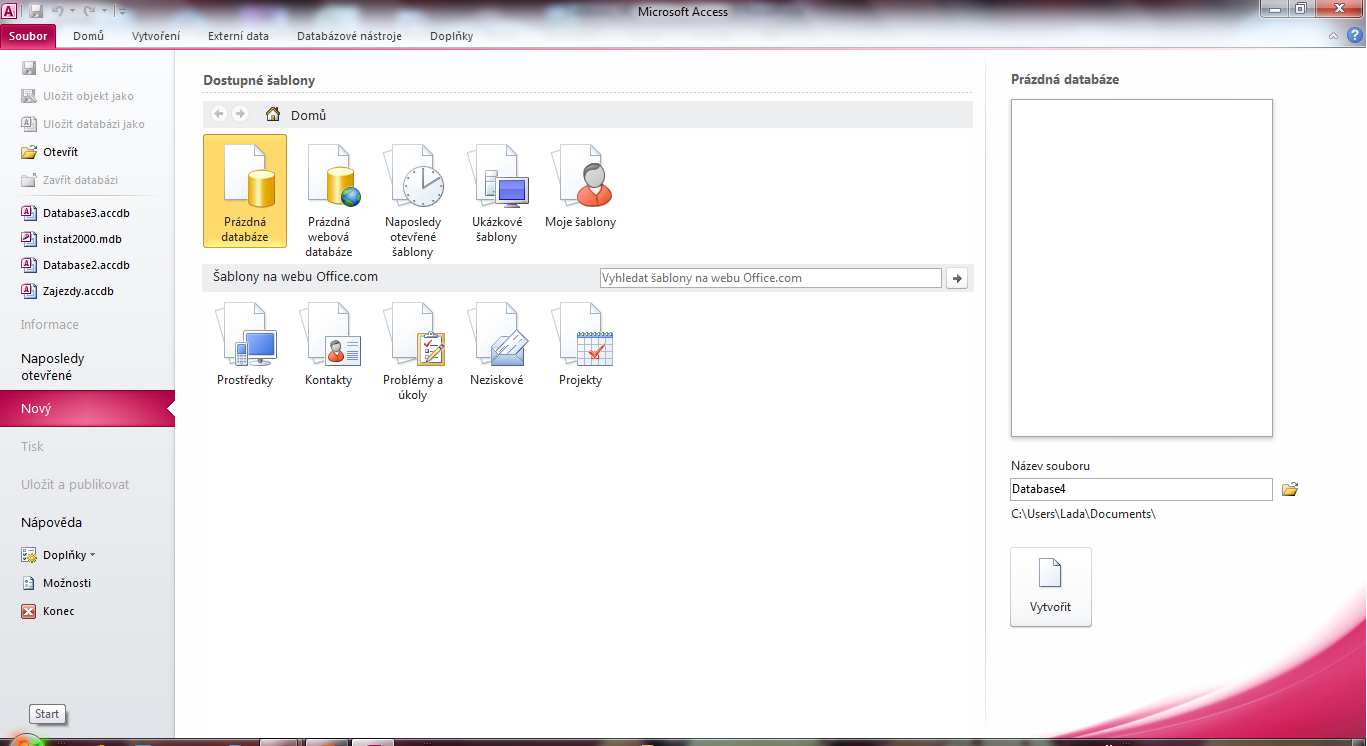This screenshot has width=1367, height=746.
Task: Open Moje šablony
Action: [580, 186]
